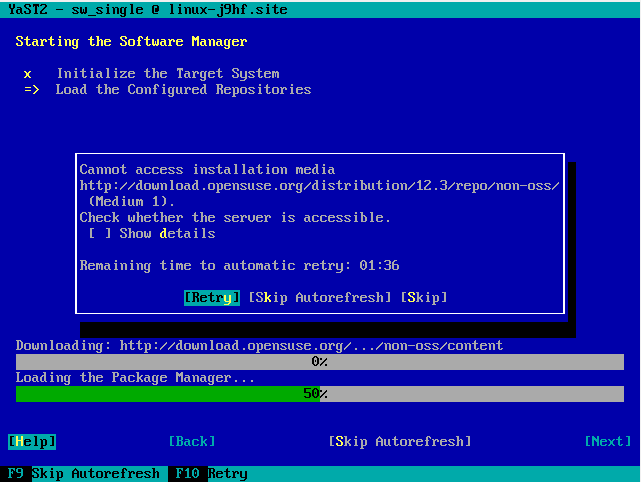Click the Retry button in the error dialog

click(x=212, y=298)
